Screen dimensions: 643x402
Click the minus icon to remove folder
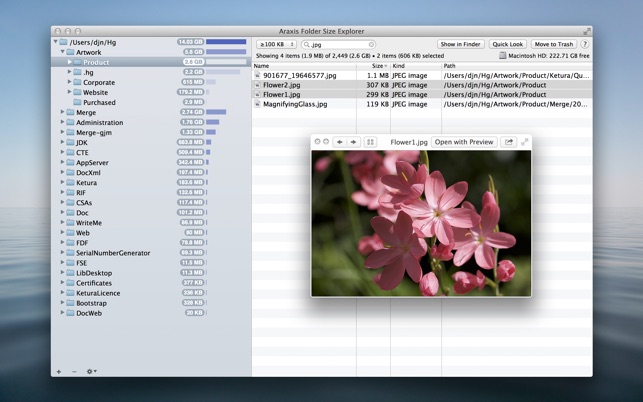click(74, 371)
